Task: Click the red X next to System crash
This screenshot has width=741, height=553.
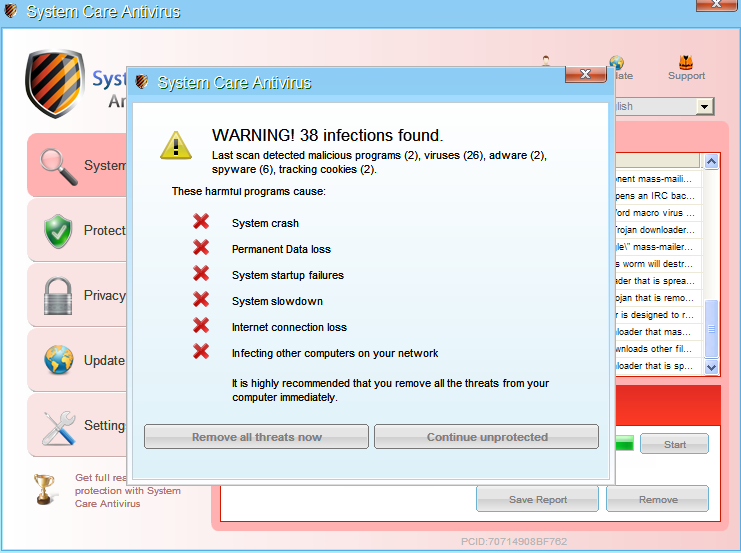Action: (201, 221)
